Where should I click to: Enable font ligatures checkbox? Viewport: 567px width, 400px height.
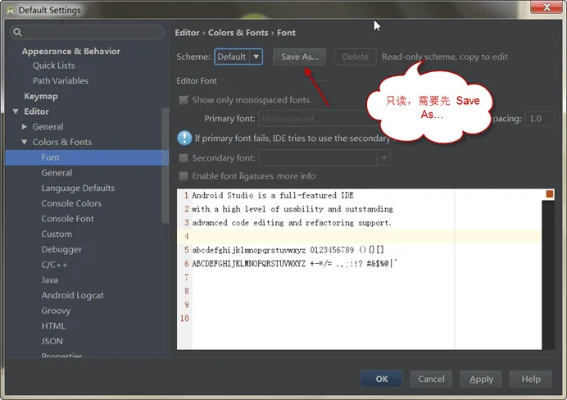click(x=184, y=176)
